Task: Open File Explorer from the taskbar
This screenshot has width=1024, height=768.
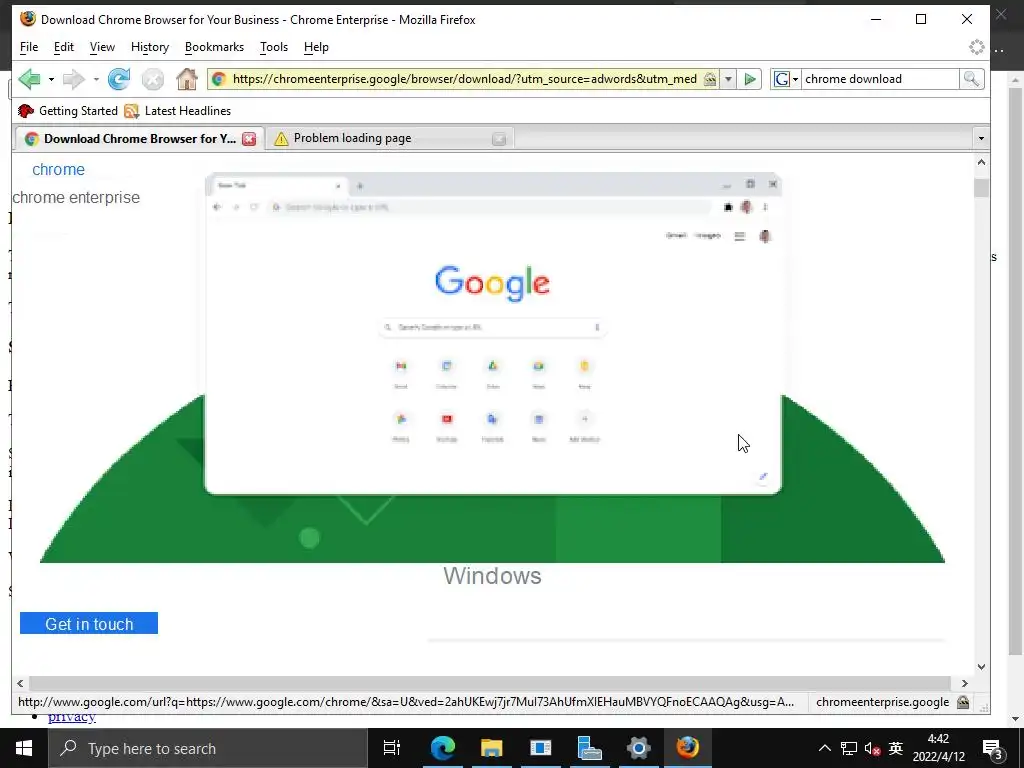Action: (491, 748)
